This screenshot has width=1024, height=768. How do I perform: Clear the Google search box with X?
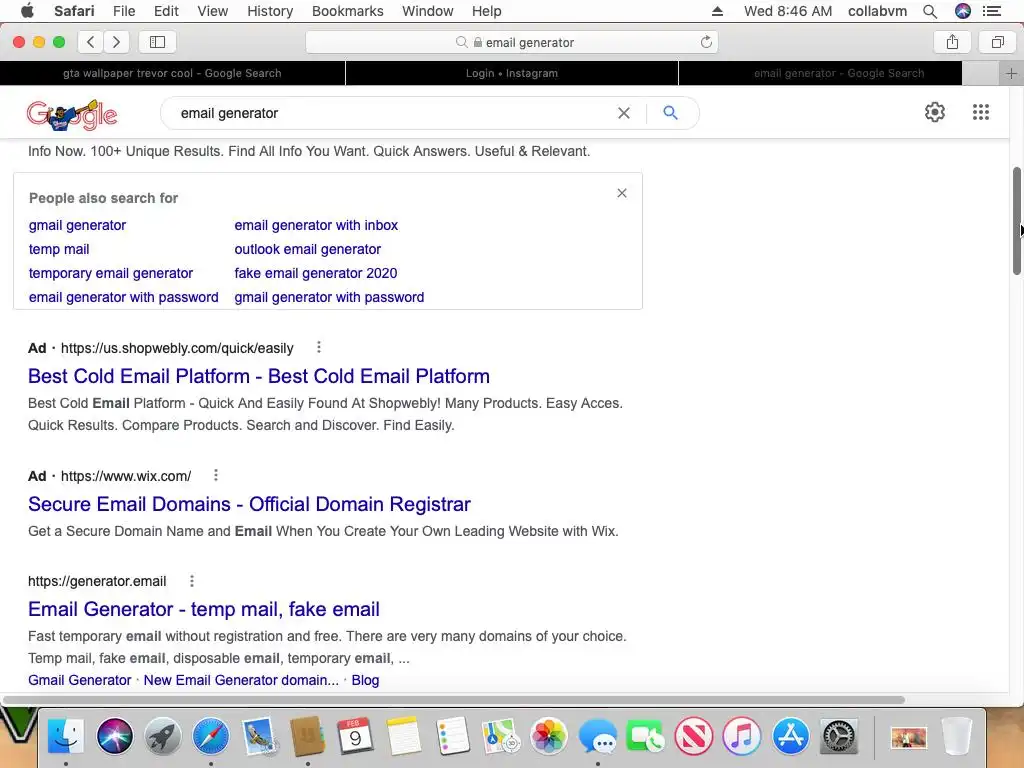(624, 113)
